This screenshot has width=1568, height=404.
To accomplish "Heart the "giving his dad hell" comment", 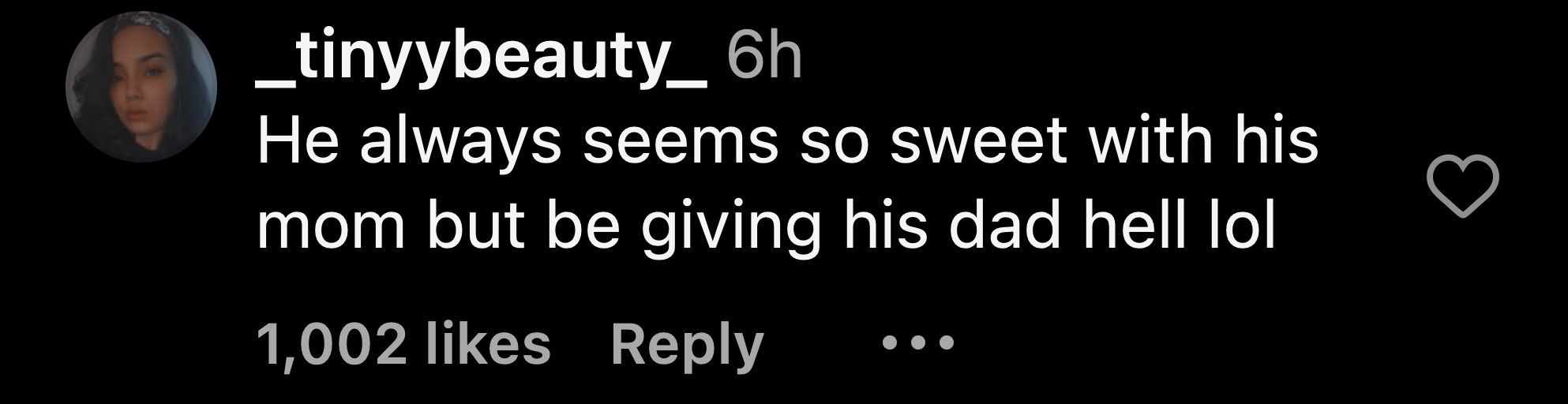I will [1463, 187].
